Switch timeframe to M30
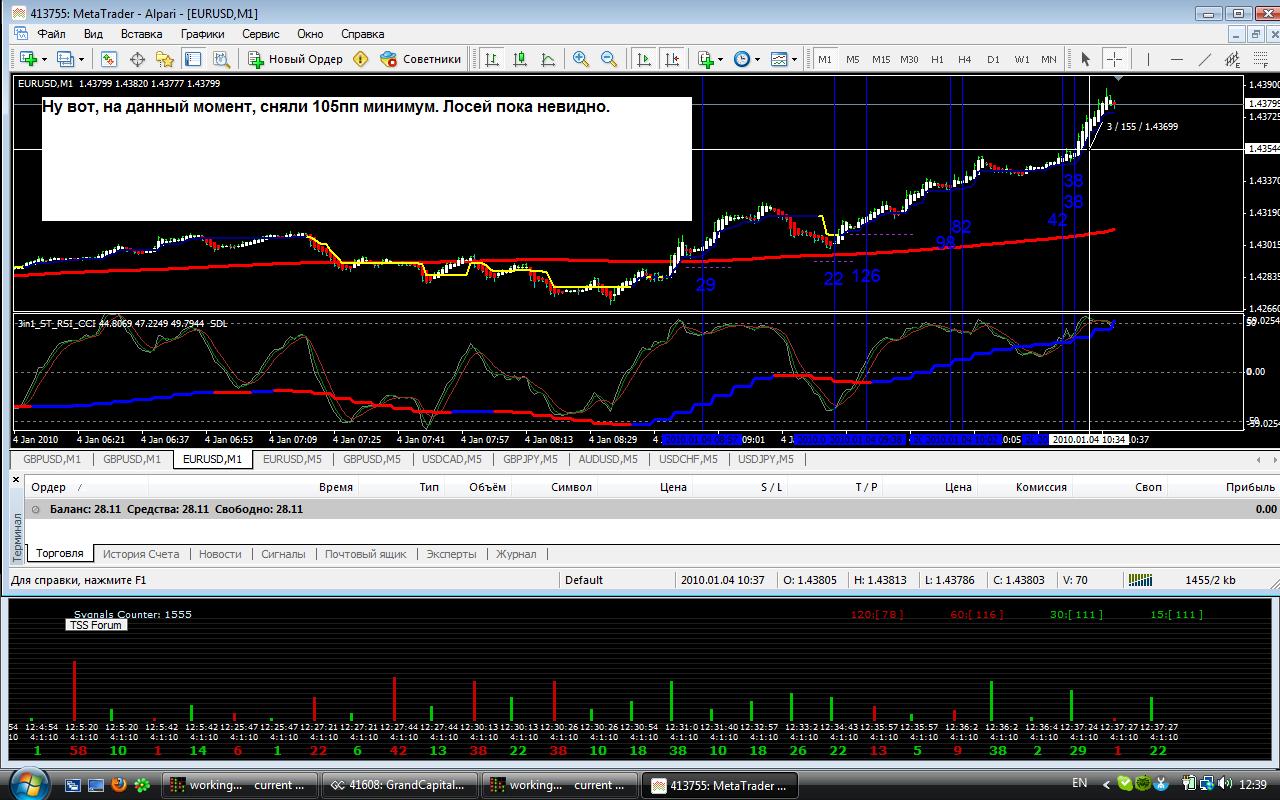Screen dimensions: 1280x800 coord(909,59)
